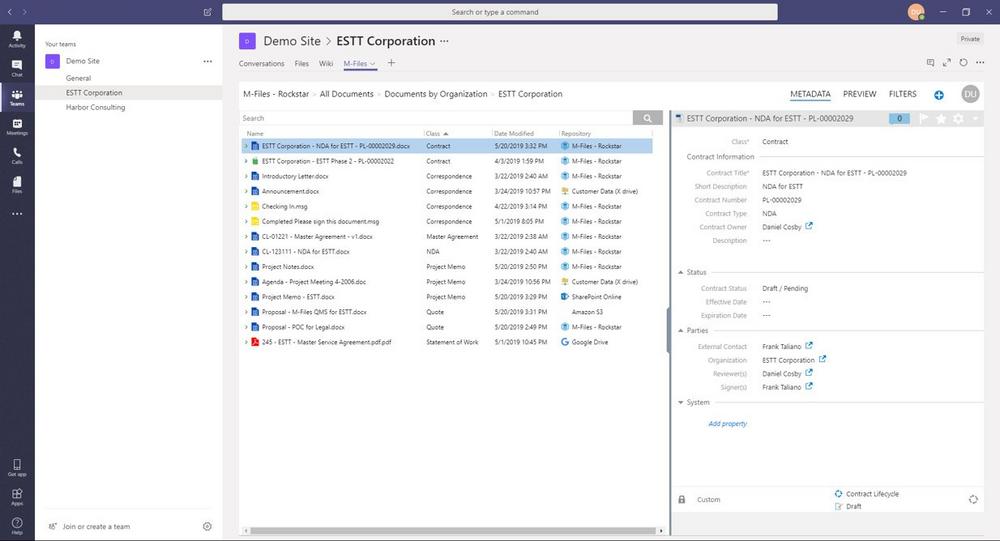Expand the 245 - ESTT Master Service Agreement row
The width and height of the screenshot is (1000, 541).
point(246,342)
